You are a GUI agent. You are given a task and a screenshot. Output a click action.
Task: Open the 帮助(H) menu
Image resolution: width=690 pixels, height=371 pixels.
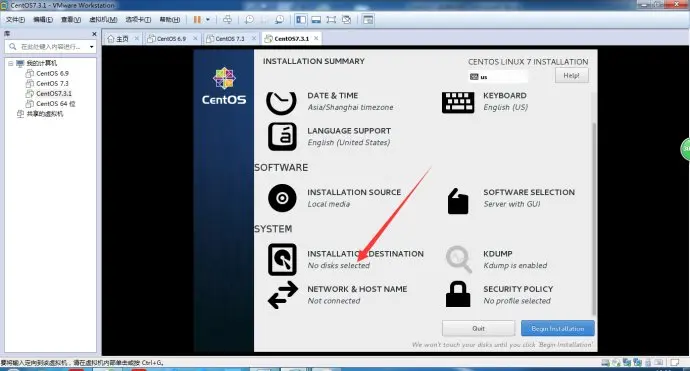click(x=169, y=19)
